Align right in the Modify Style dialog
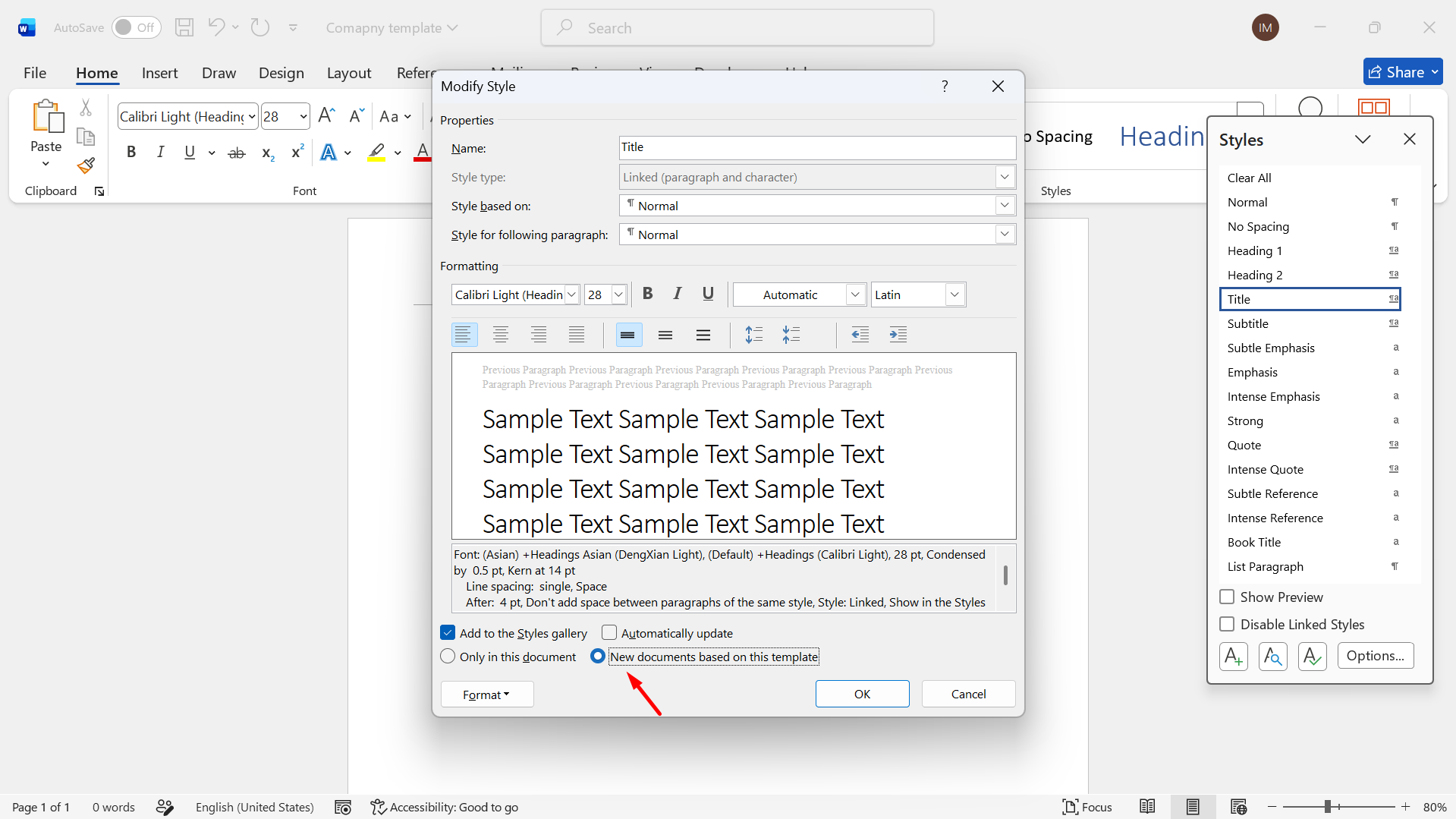The height and width of the screenshot is (819, 1456). click(x=539, y=335)
